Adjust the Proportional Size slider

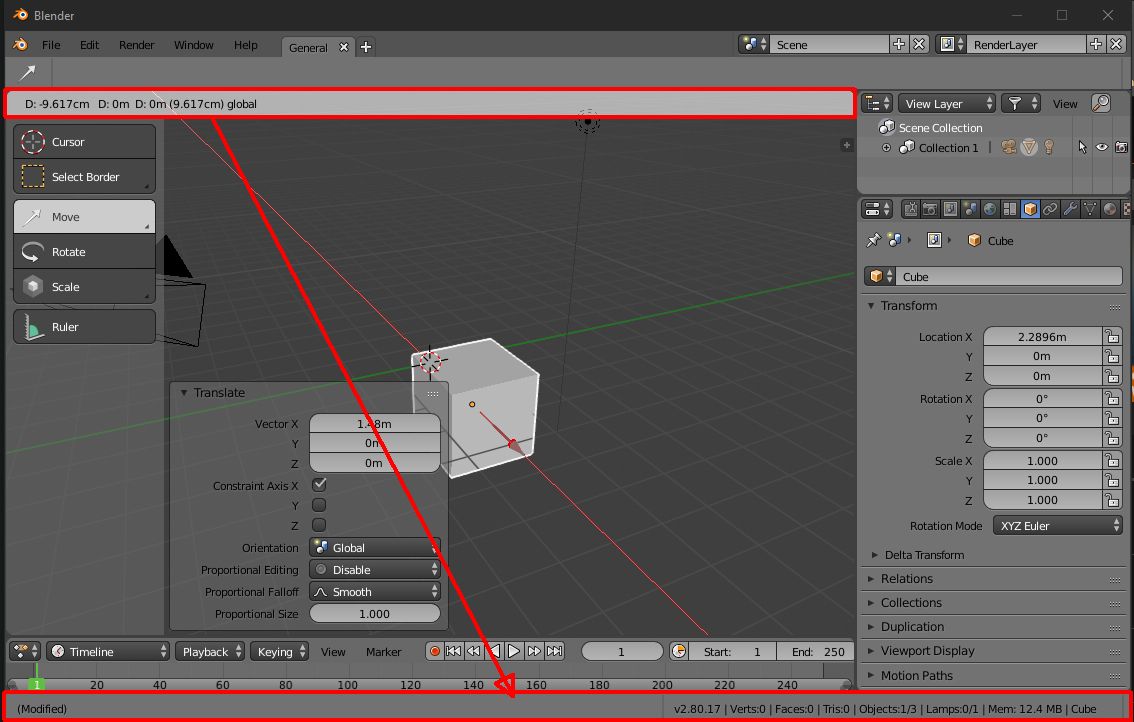pos(375,613)
